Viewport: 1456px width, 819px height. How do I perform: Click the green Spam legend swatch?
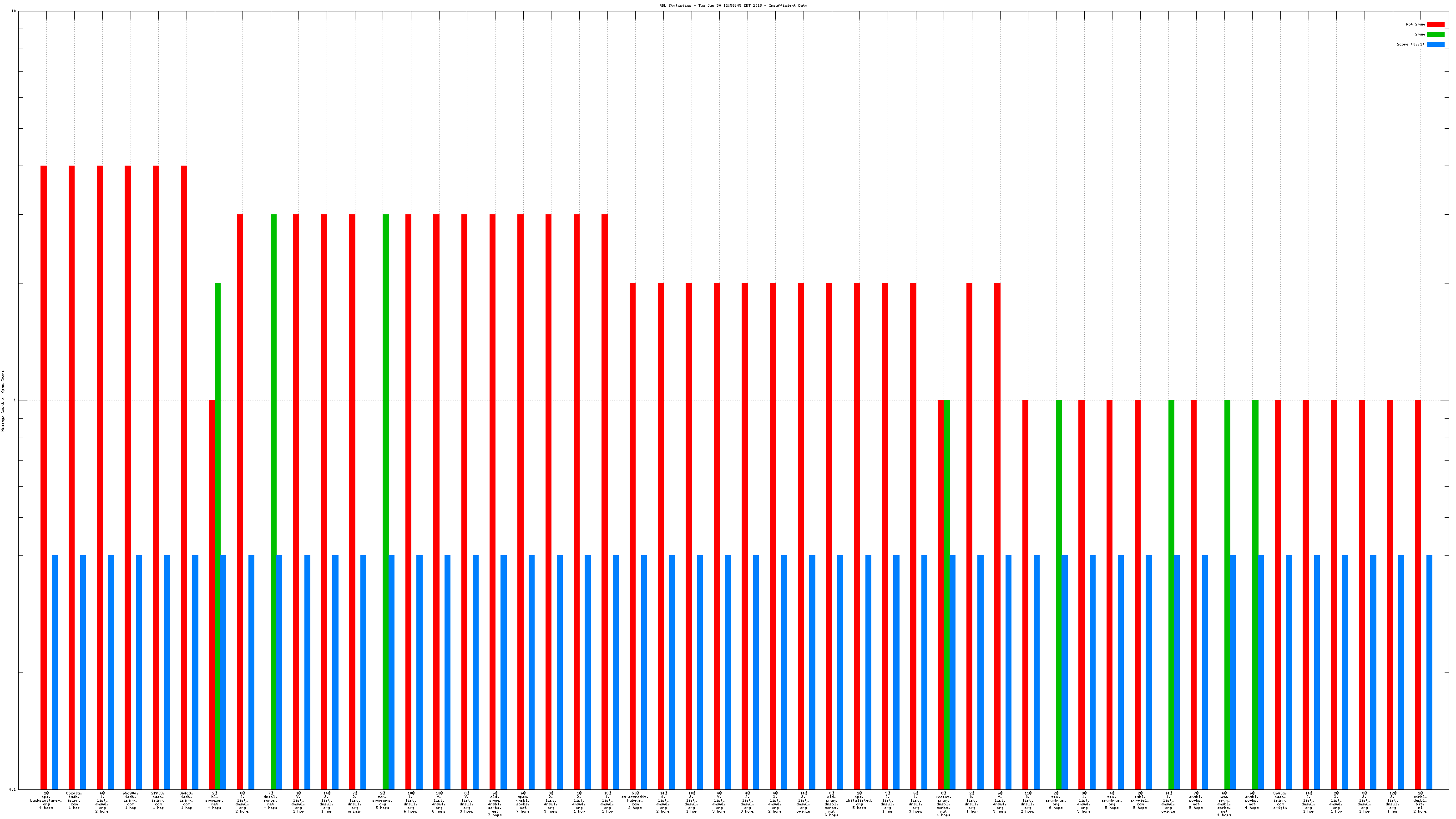pyautogui.click(x=1435, y=35)
